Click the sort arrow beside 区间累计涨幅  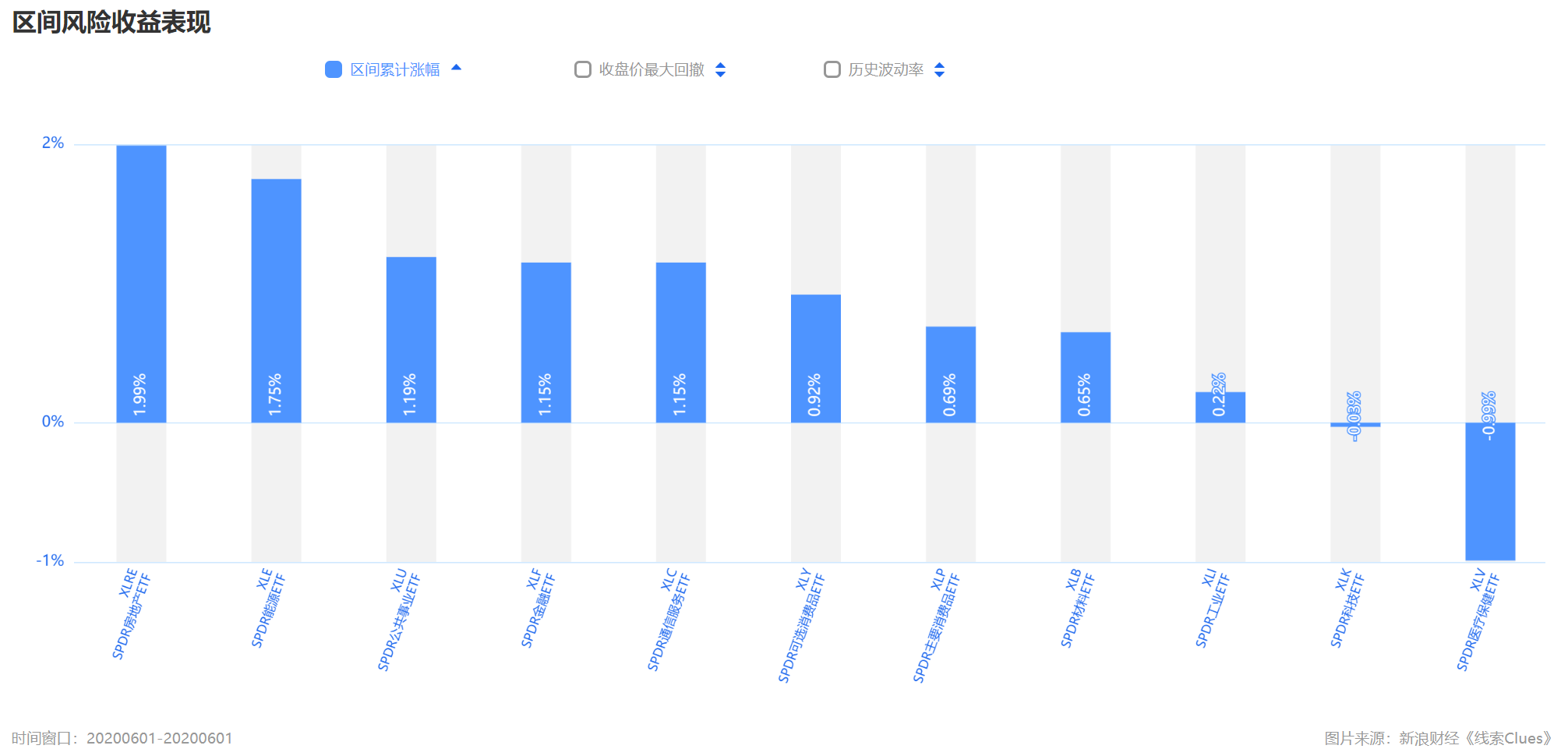[x=457, y=69]
